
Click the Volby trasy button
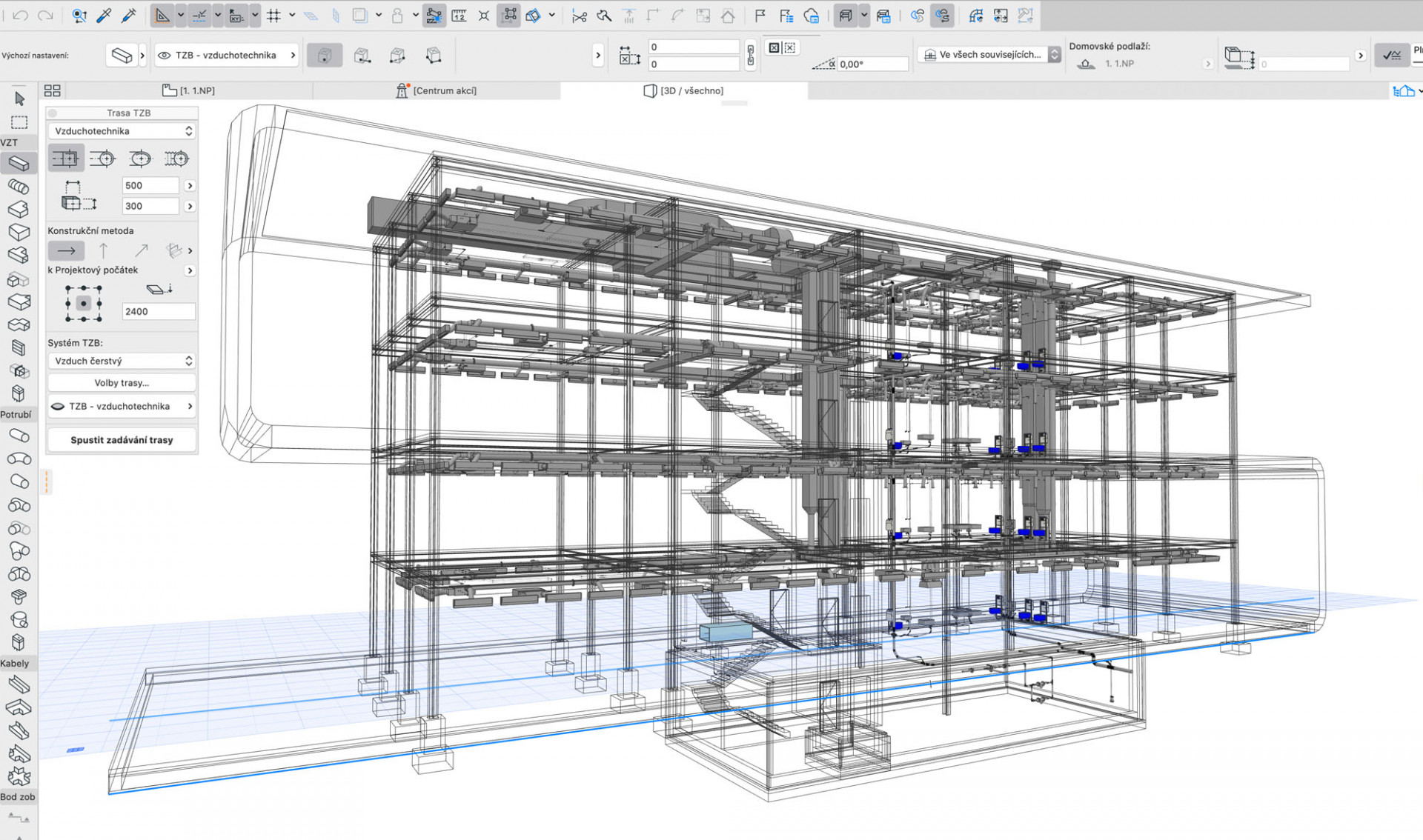click(122, 383)
